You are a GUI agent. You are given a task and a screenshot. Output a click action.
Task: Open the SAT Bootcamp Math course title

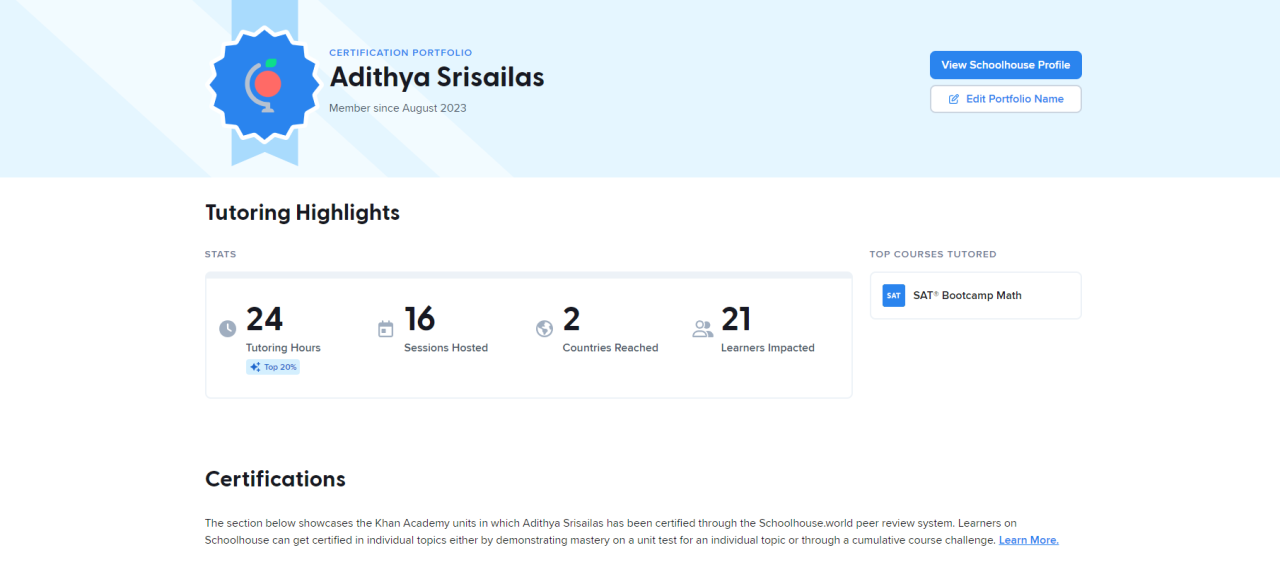967,296
